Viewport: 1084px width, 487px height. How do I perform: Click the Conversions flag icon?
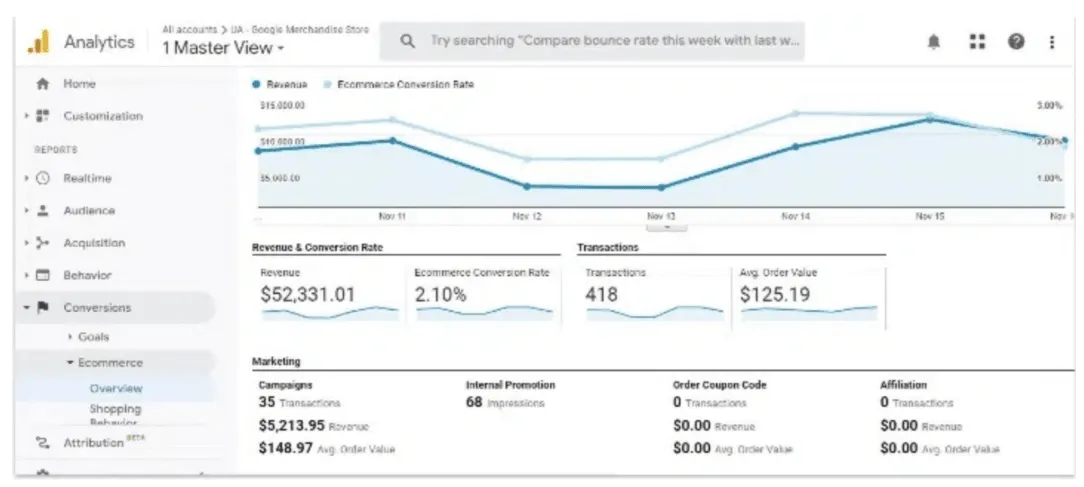(x=43, y=307)
